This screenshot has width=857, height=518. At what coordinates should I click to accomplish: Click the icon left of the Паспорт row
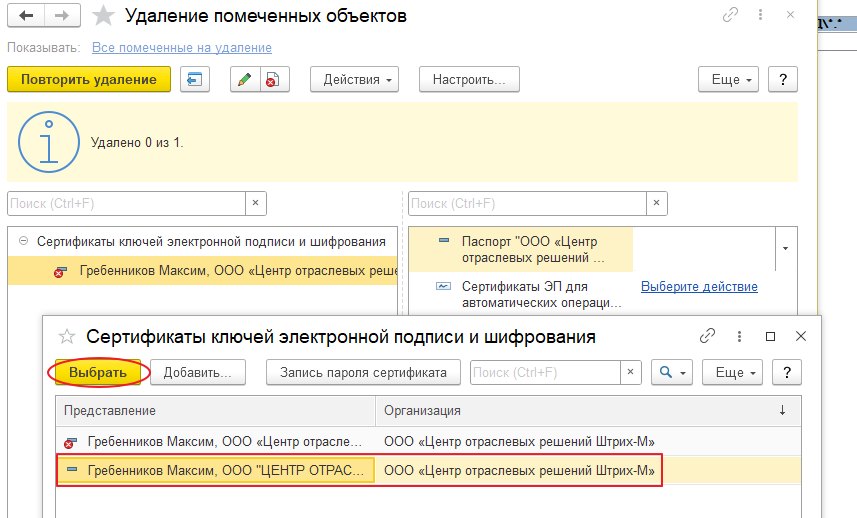pos(444,240)
